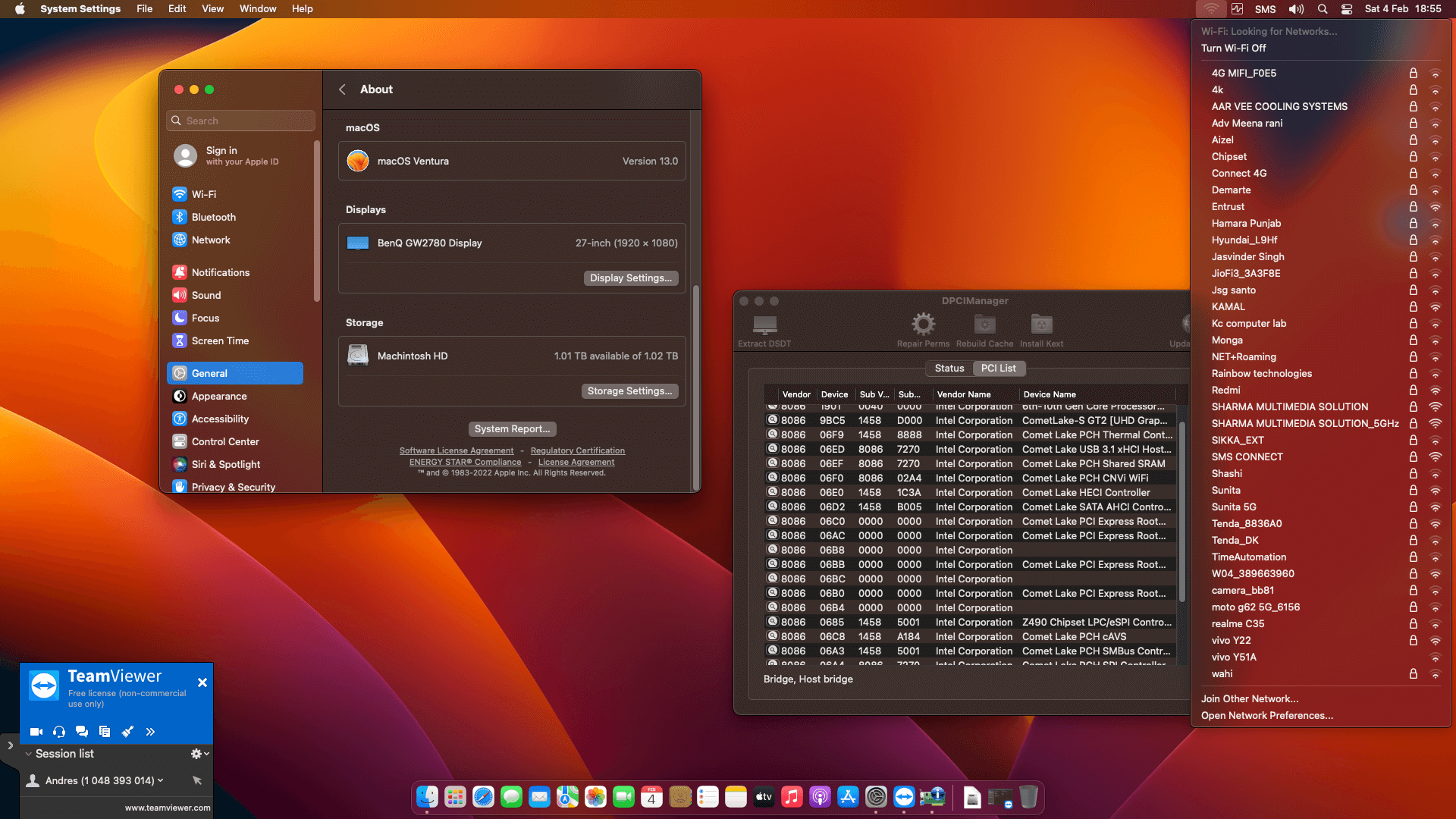This screenshot has height=819, width=1456.
Task: Select Comet Lake PCH CNVi WiFi row
Action: tap(971, 479)
